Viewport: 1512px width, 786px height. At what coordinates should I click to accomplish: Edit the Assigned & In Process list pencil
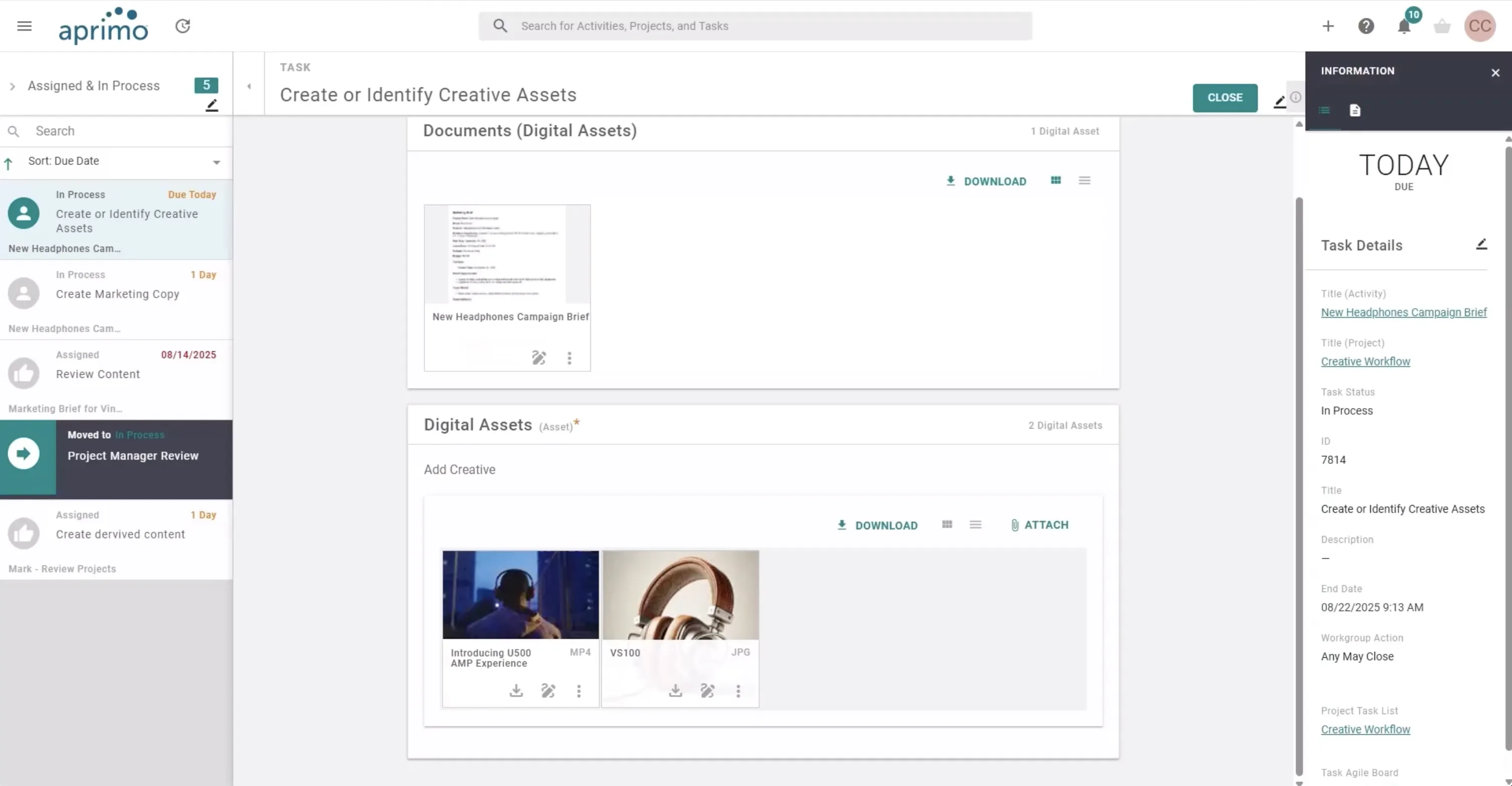pyautogui.click(x=211, y=106)
